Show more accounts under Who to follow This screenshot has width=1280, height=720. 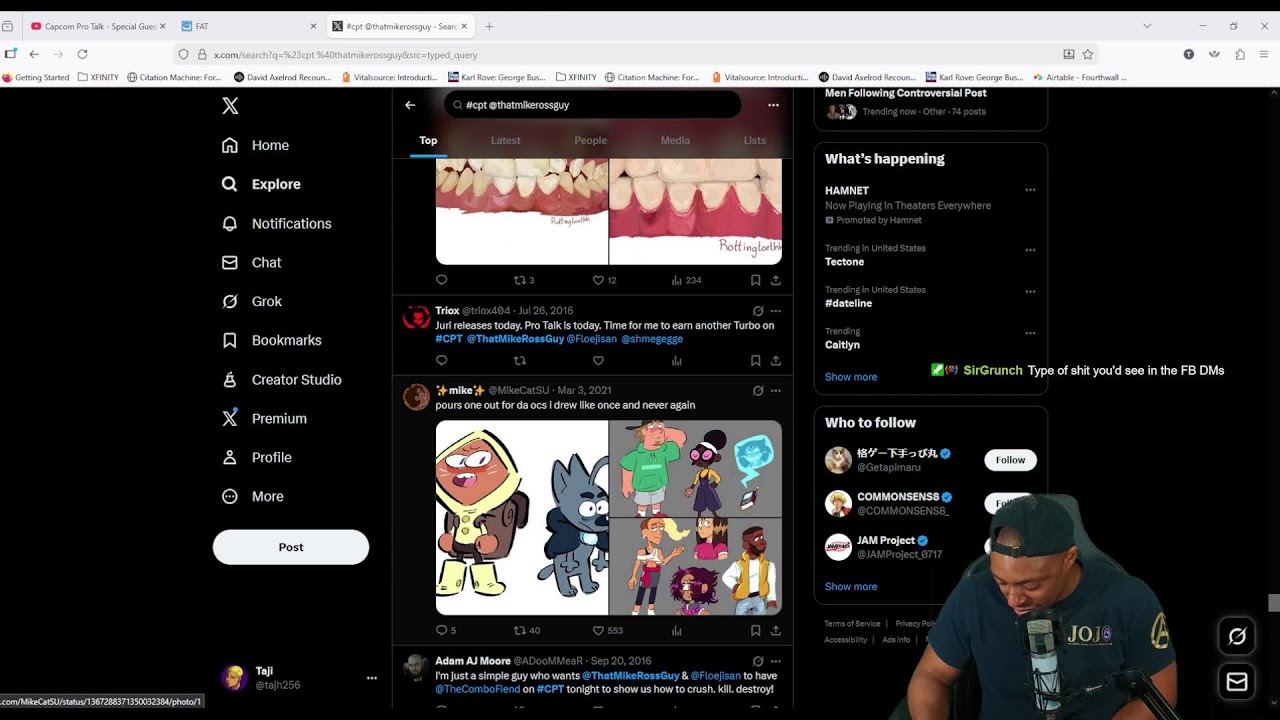pos(851,587)
